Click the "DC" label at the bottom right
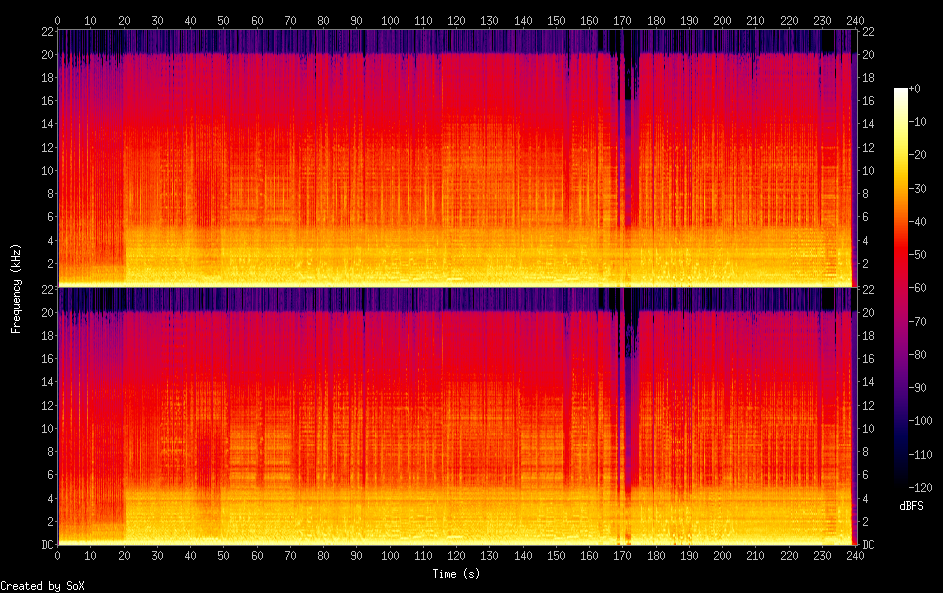 [868, 545]
